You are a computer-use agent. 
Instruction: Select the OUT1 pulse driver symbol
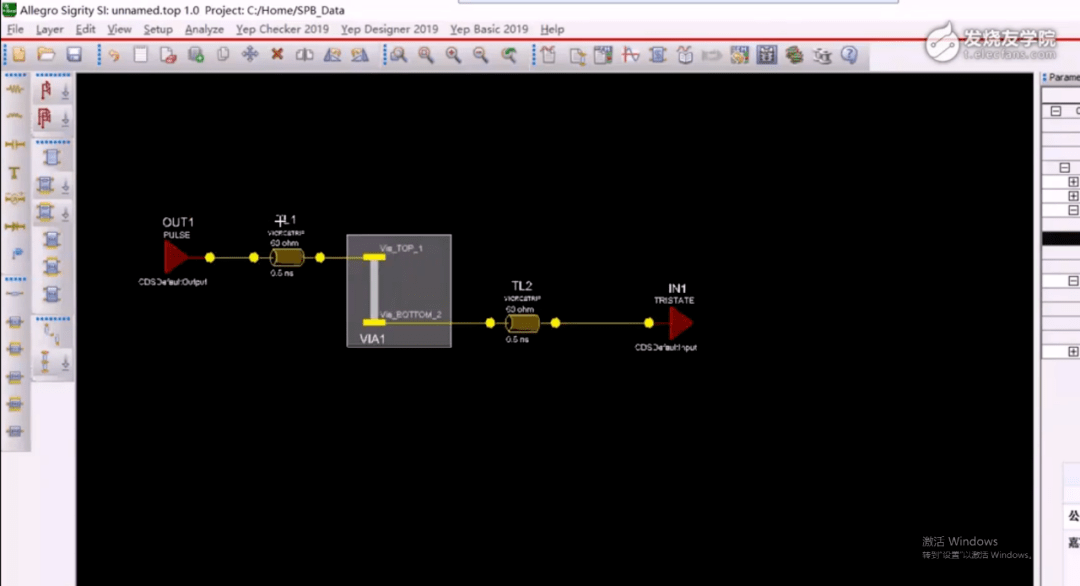coord(176,258)
